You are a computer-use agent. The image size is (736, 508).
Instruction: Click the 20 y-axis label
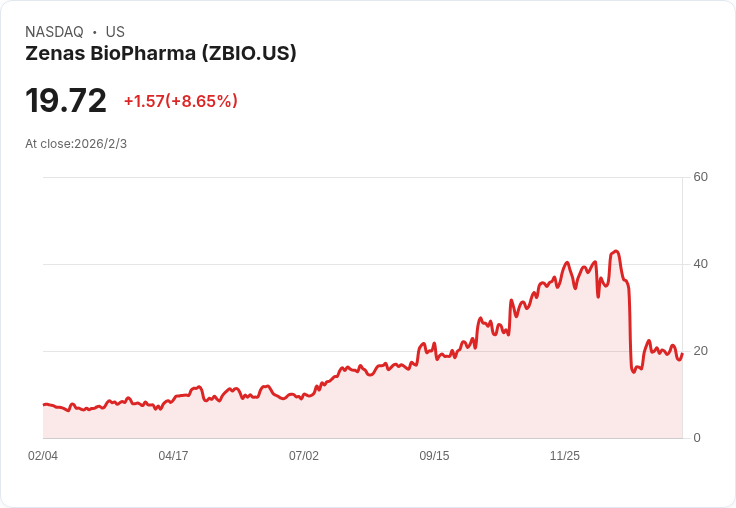coord(701,351)
